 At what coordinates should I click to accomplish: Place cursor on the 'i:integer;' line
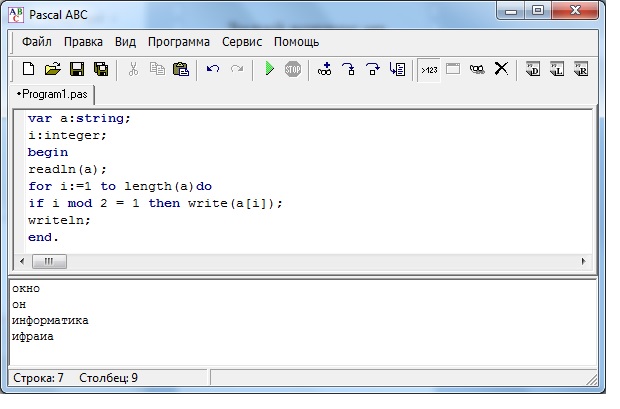pos(67,135)
